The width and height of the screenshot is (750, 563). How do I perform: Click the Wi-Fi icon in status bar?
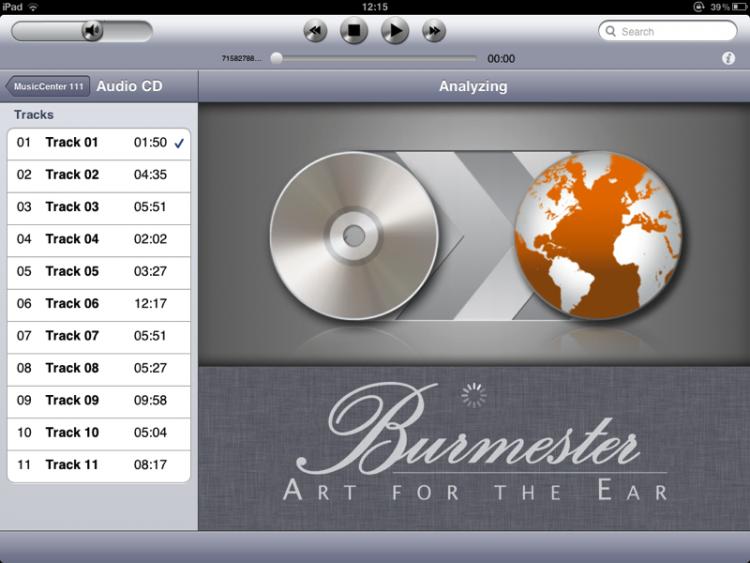[33, 7]
